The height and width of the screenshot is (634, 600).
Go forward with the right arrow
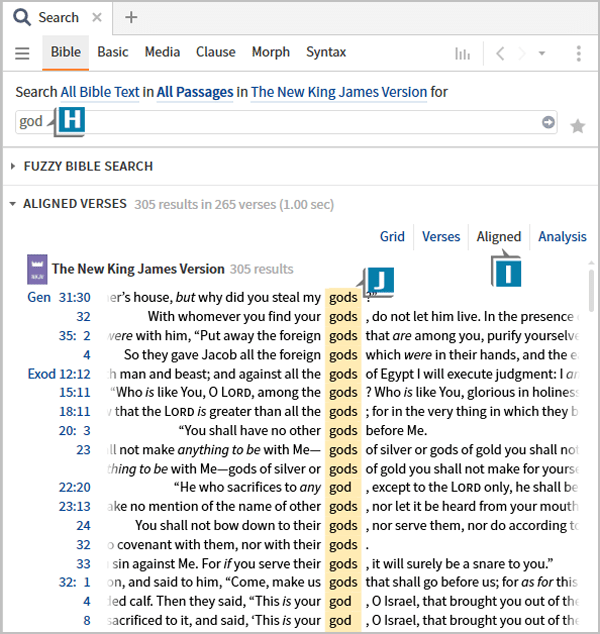[522, 53]
